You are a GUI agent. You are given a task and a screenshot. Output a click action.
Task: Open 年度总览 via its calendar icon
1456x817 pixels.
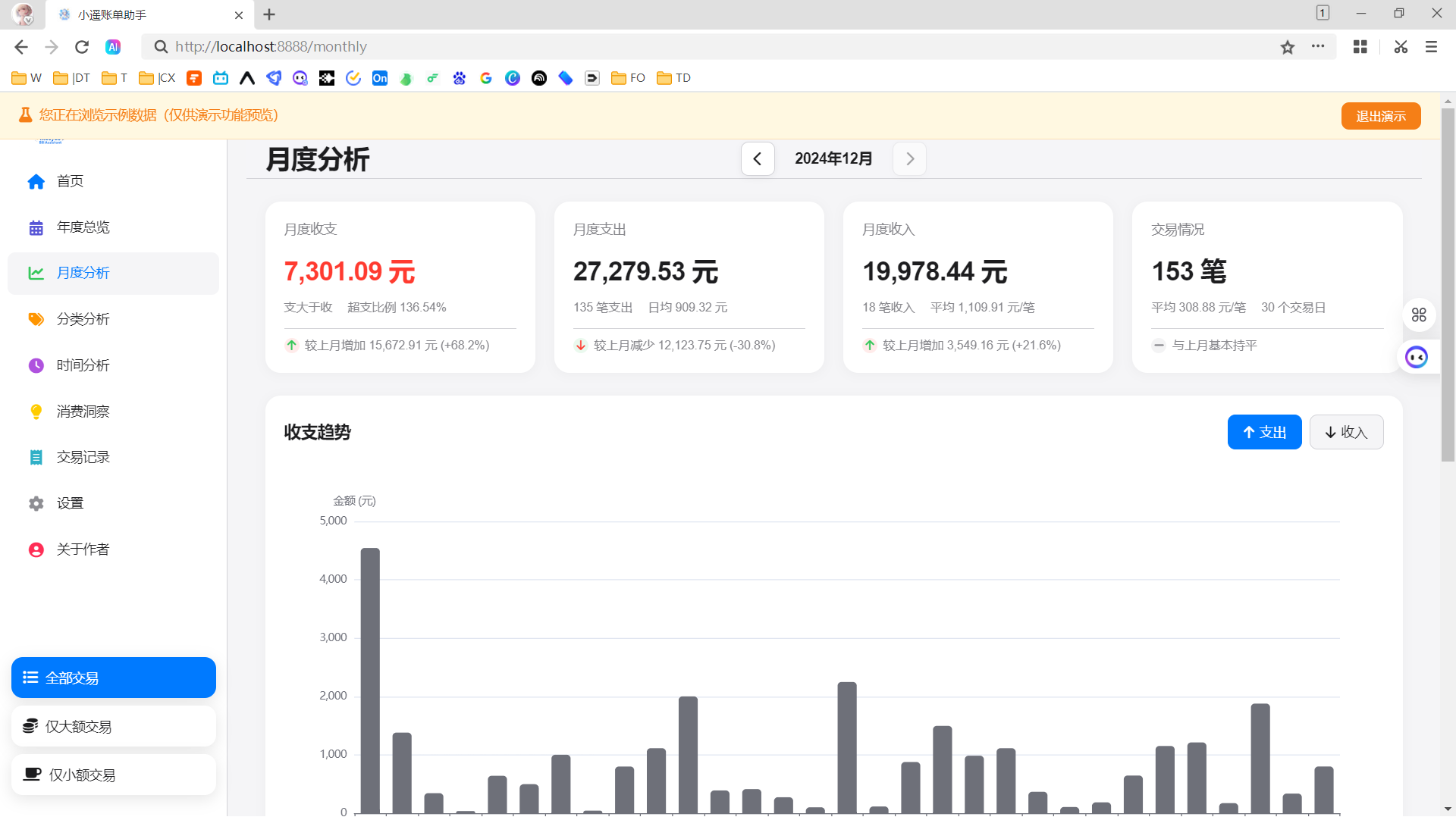pos(36,227)
